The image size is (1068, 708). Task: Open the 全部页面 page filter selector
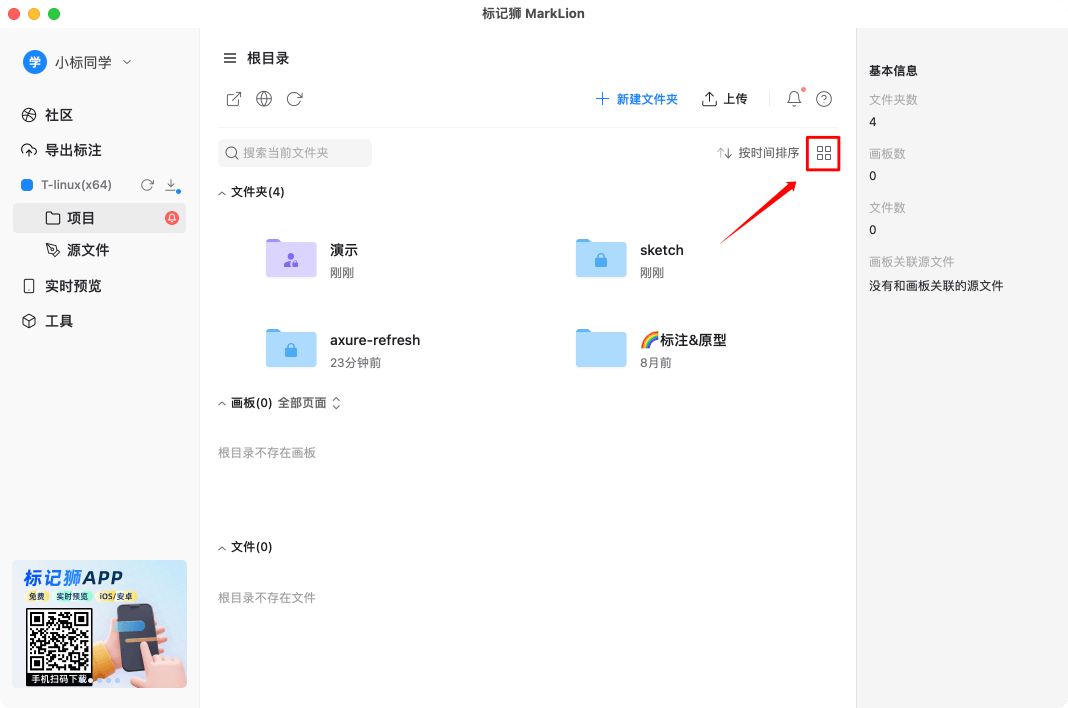[306, 402]
